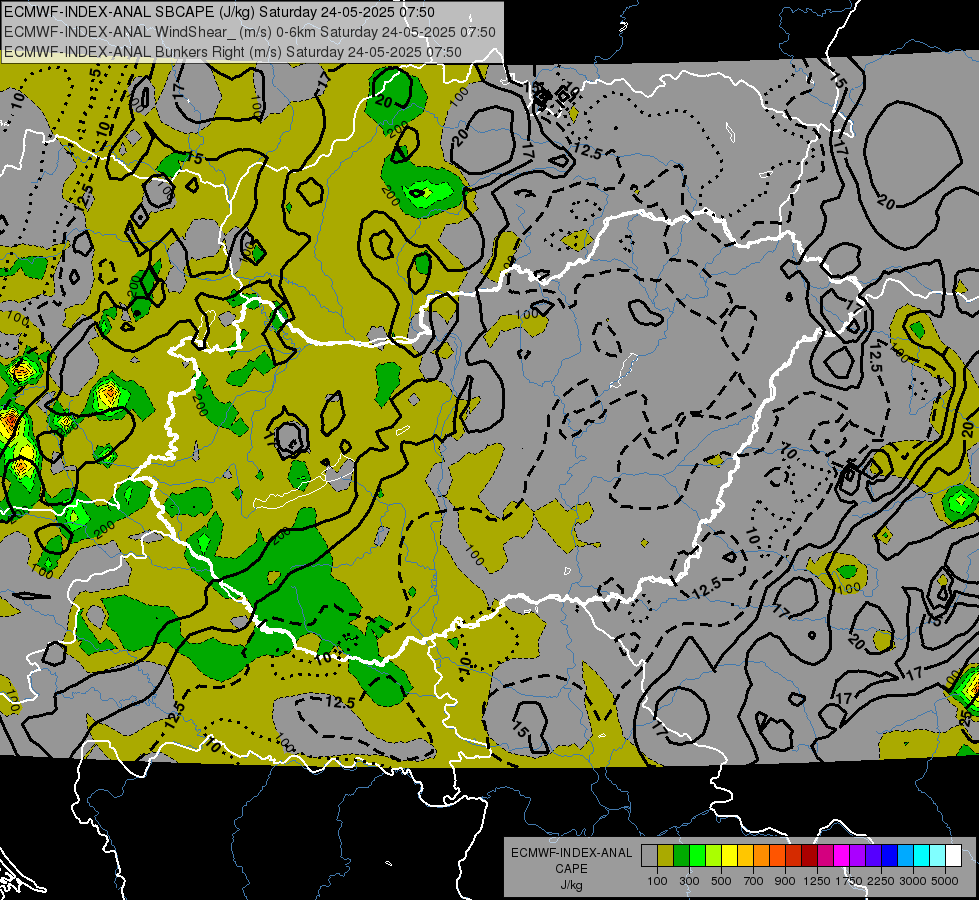Click the dark red legend swatch

809,856
